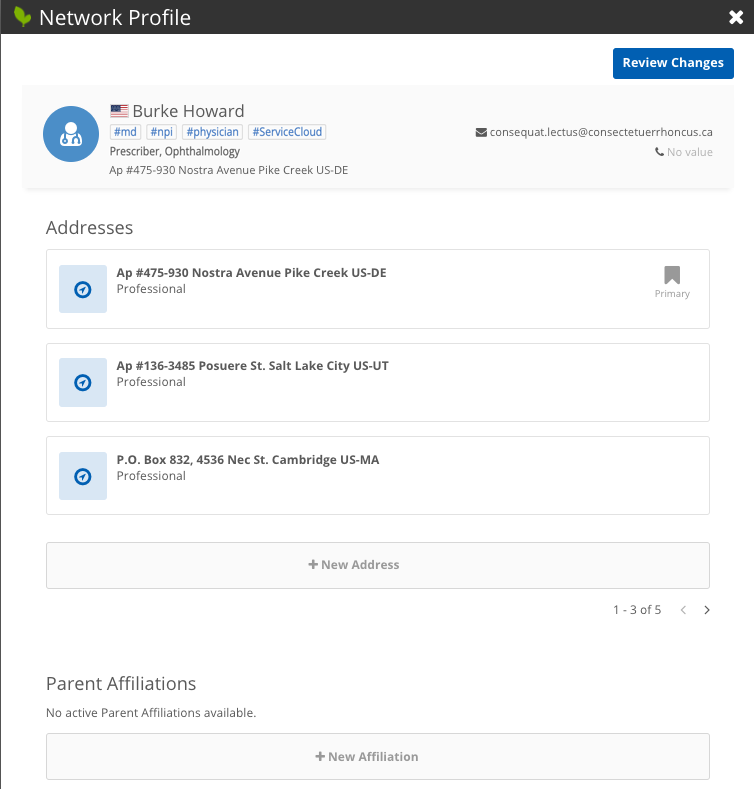Open the Posuere St. Salt Lake City address
Image resolution: width=754 pixels, height=789 pixels.
(252, 366)
